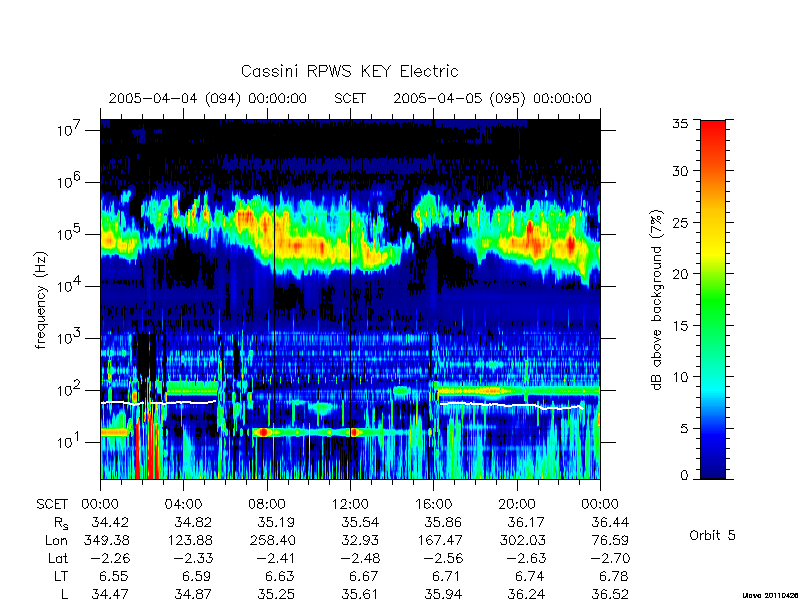
Task: Click the Orbit 5 label
Action: click(x=712, y=536)
